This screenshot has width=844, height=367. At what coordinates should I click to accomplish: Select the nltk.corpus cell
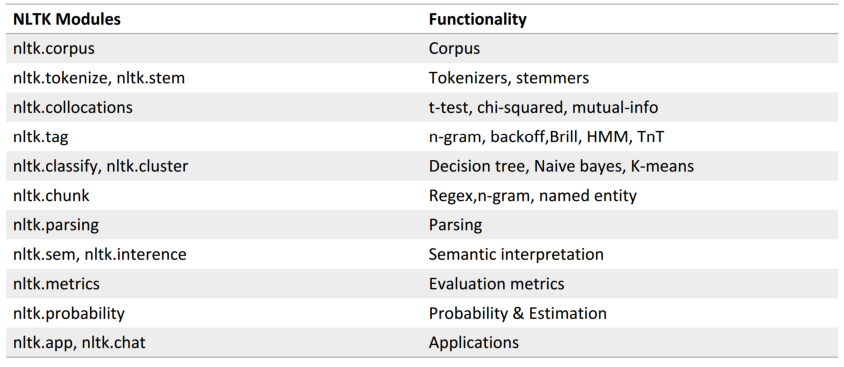[x=54, y=48]
